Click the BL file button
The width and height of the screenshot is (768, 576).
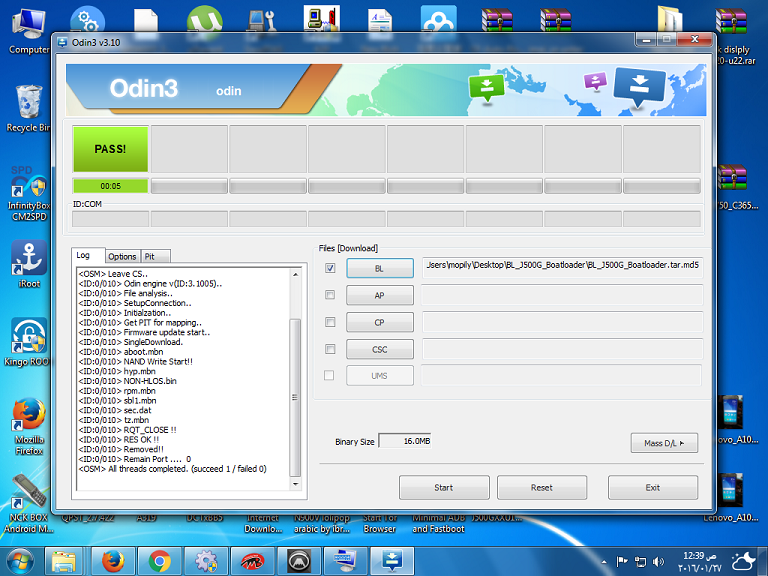pos(380,268)
